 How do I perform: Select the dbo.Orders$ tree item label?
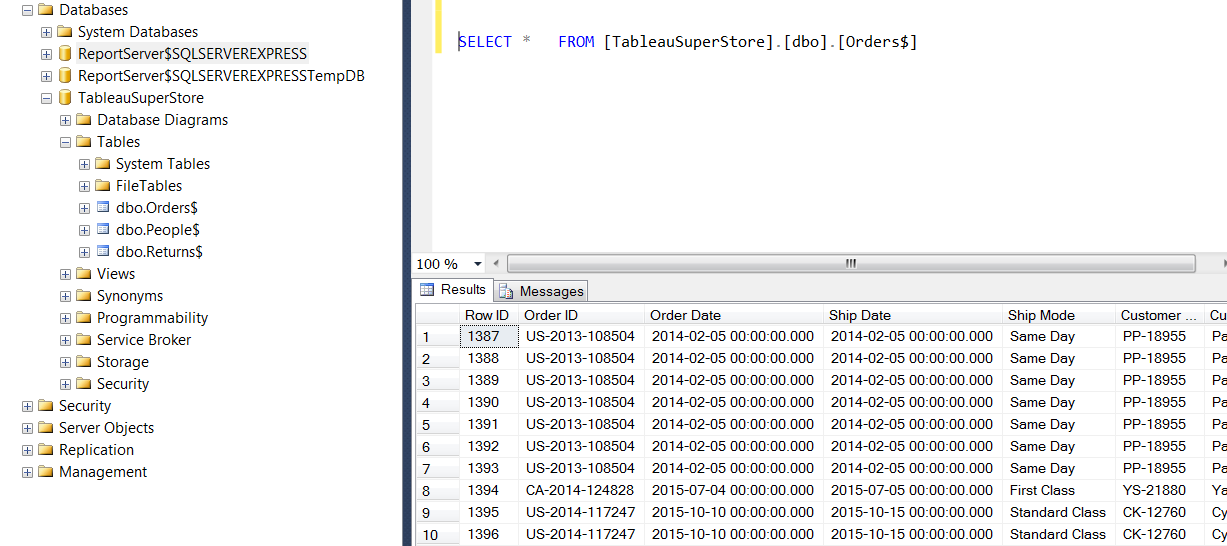click(157, 208)
